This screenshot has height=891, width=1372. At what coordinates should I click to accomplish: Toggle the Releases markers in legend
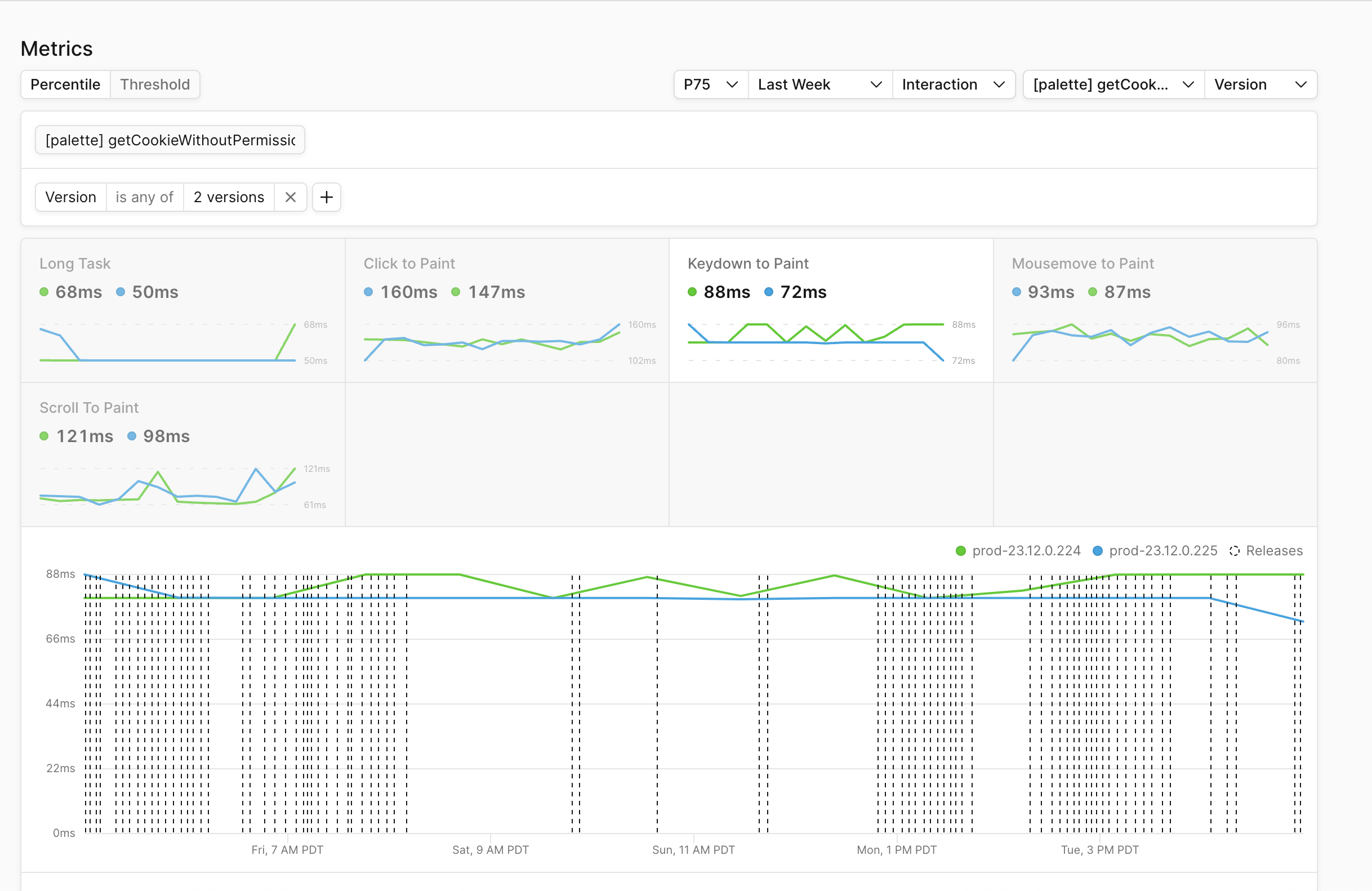tap(1266, 551)
